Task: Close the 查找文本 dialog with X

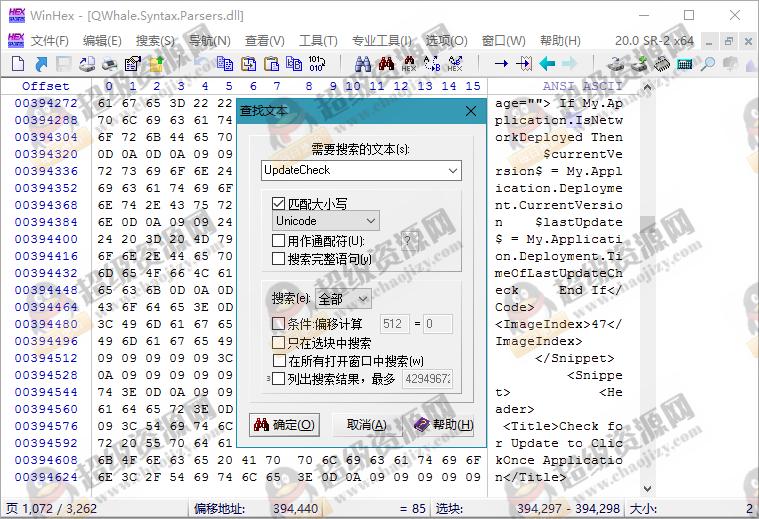Action: [471, 111]
